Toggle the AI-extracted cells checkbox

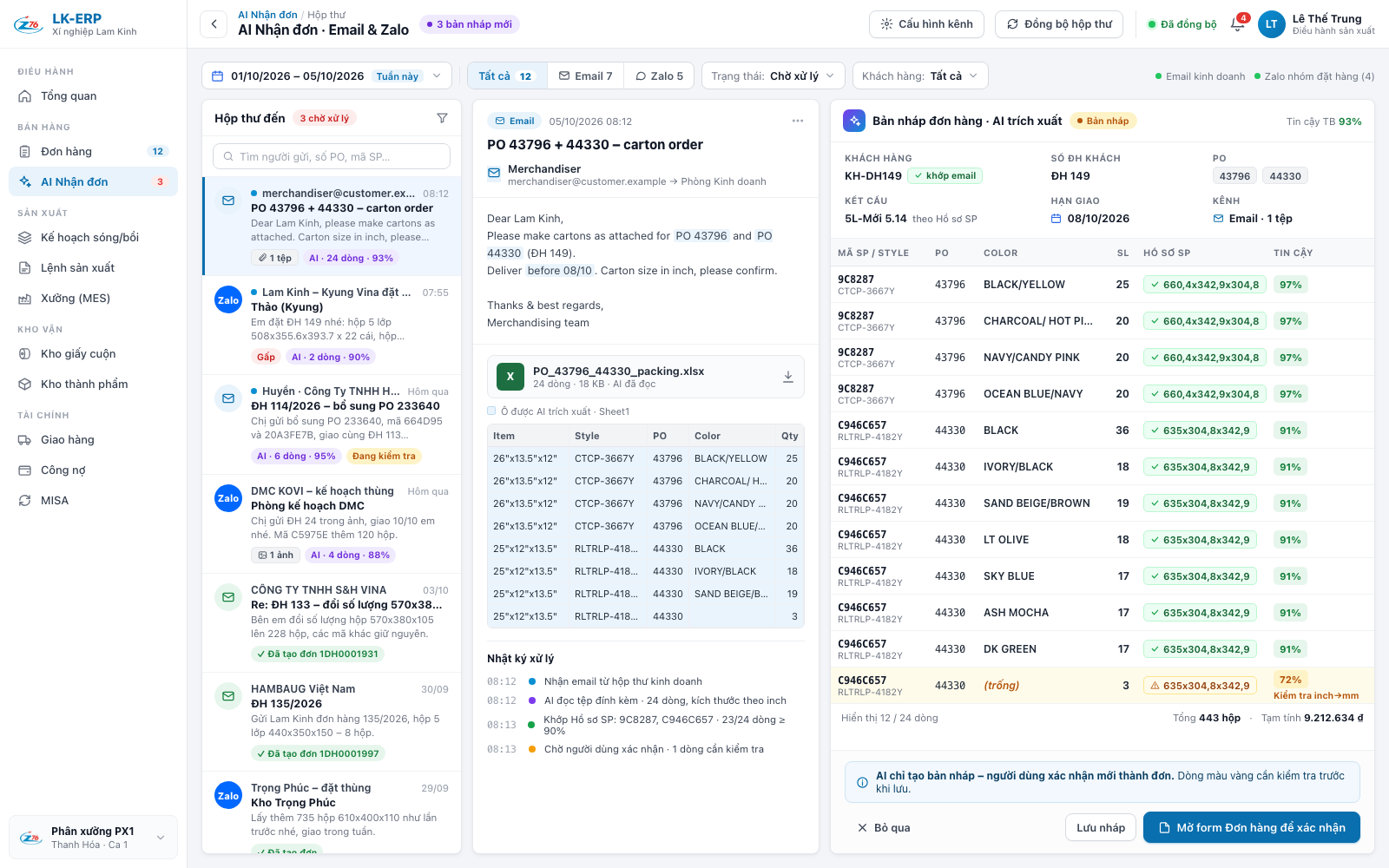[x=491, y=411]
